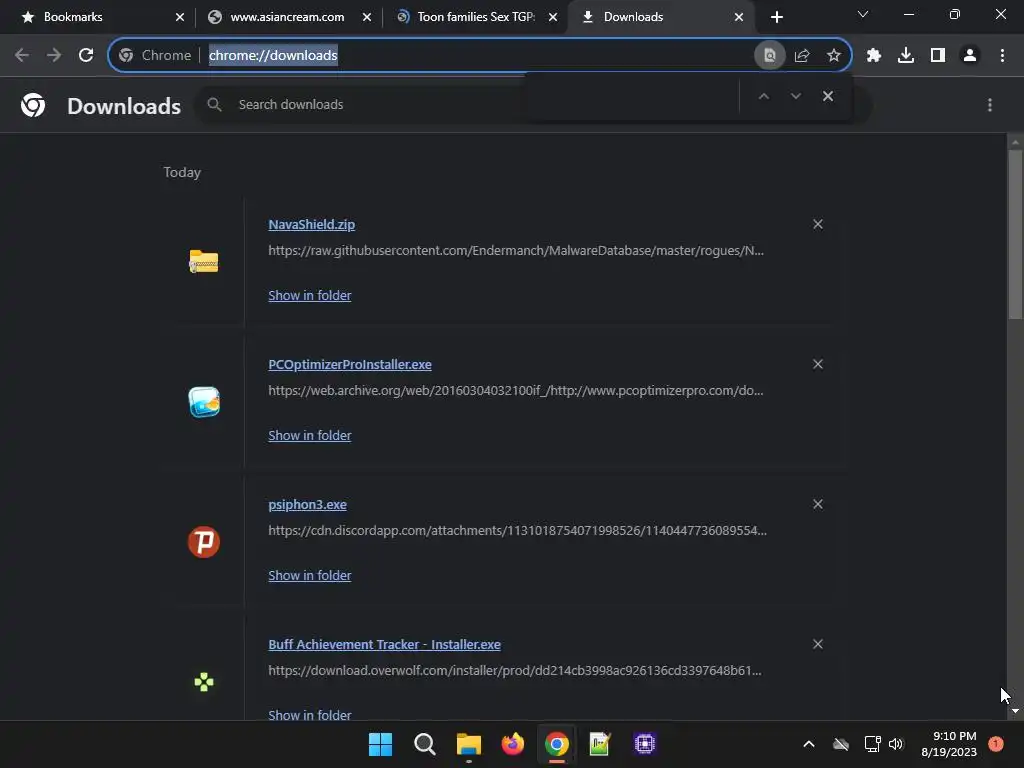Screen dimensions: 1024x768
Task: Open psiphon3.exe file link
Action: pos(308,505)
